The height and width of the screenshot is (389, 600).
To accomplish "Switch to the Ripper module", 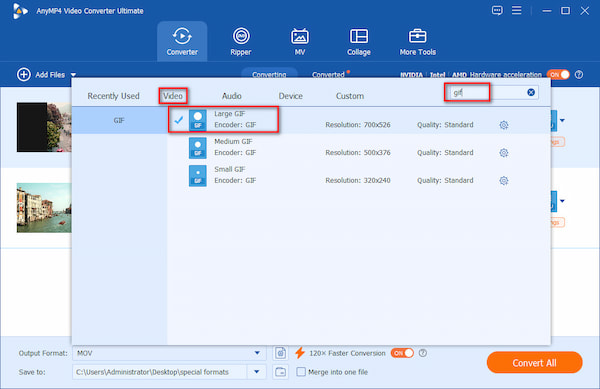I will pyautogui.click(x=241, y=41).
